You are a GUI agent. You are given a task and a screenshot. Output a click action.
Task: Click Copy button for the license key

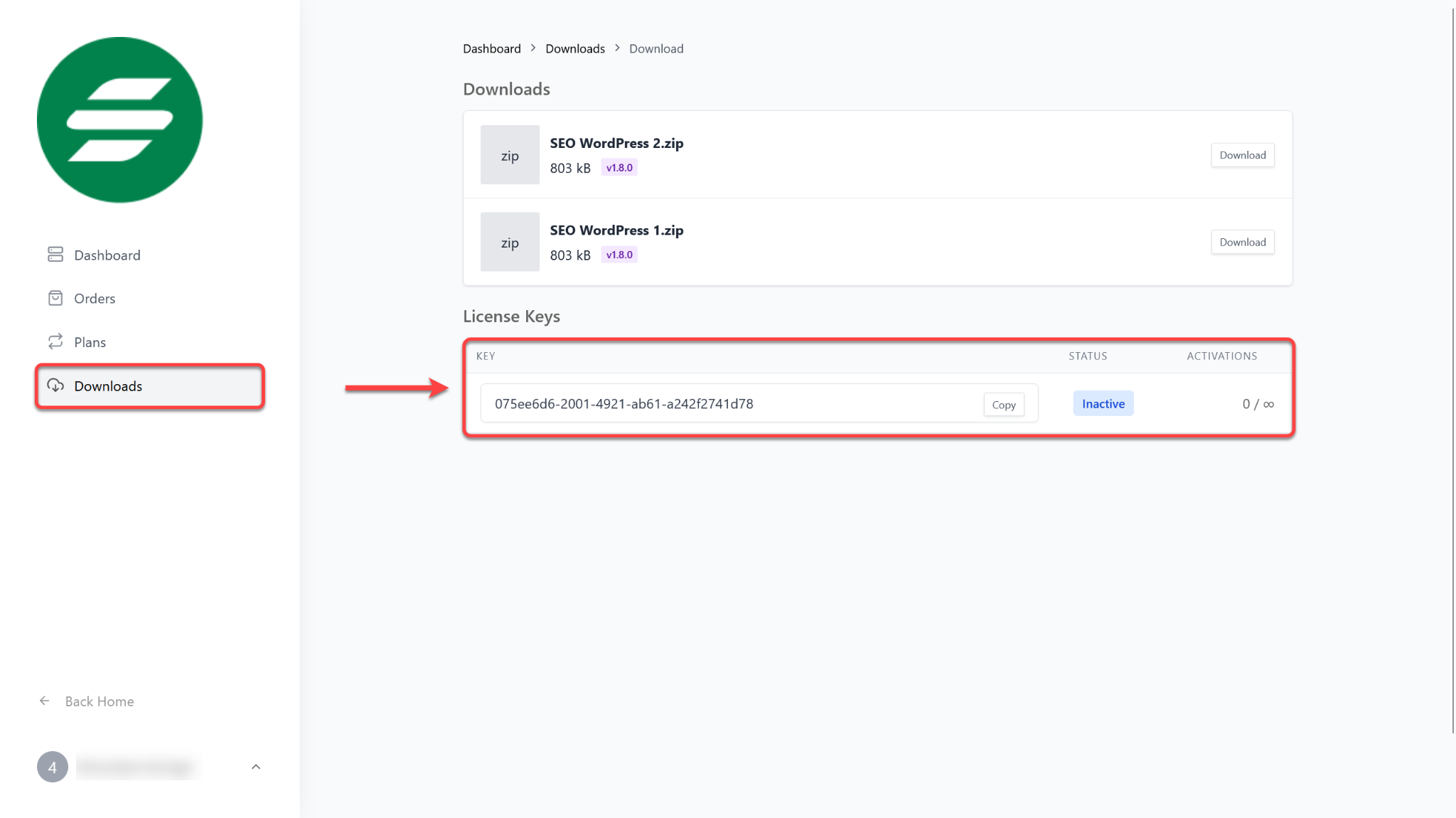click(1004, 404)
